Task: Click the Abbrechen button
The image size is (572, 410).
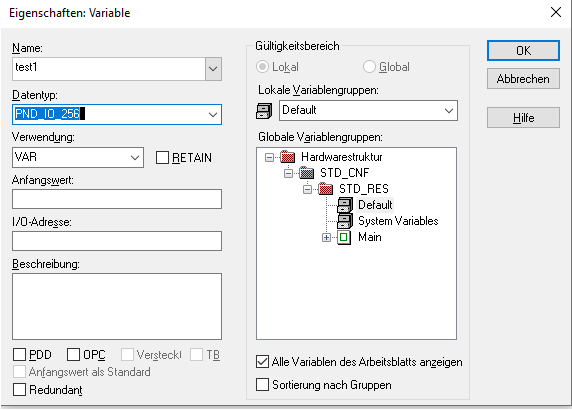Action: tap(523, 78)
